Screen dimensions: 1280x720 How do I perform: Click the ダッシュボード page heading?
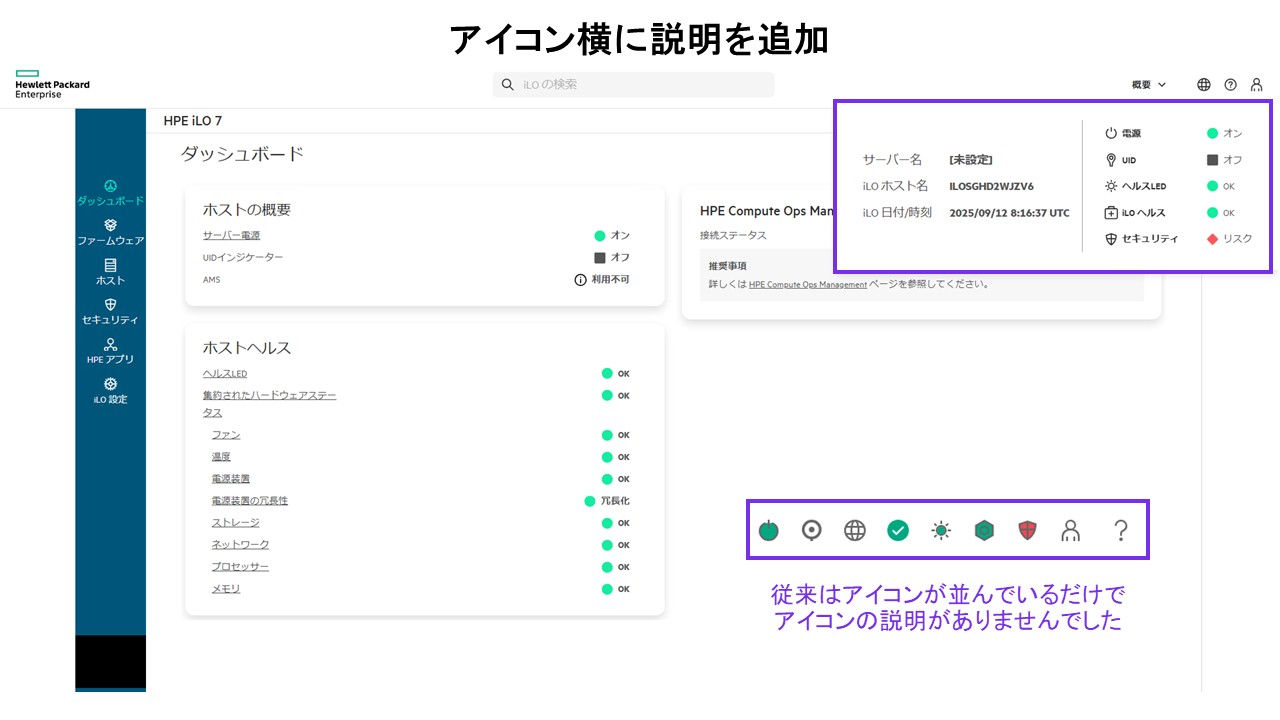tap(242, 154)
